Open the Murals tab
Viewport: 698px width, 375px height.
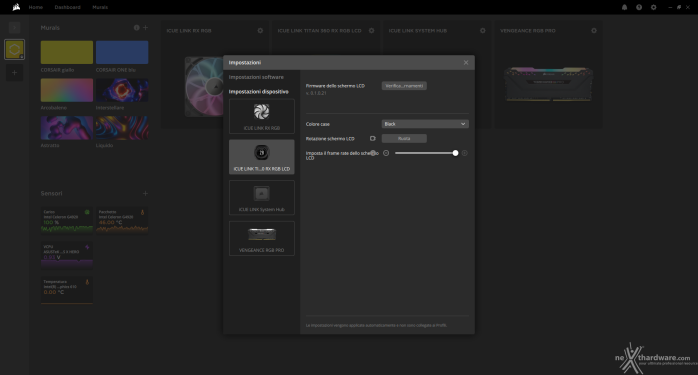(x=100, y=7)
